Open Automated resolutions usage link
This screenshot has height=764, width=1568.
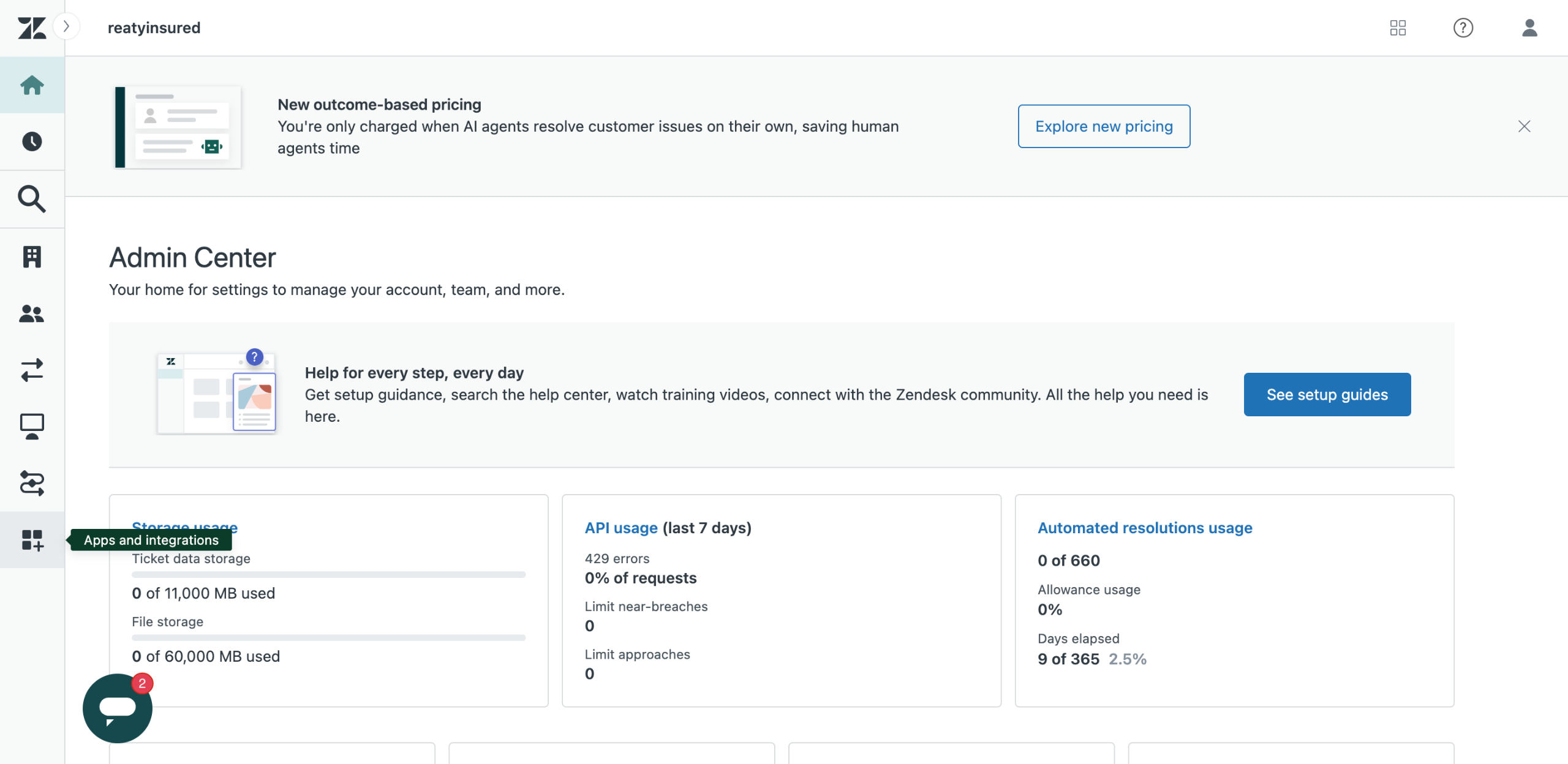click(x=1144, y=528)
